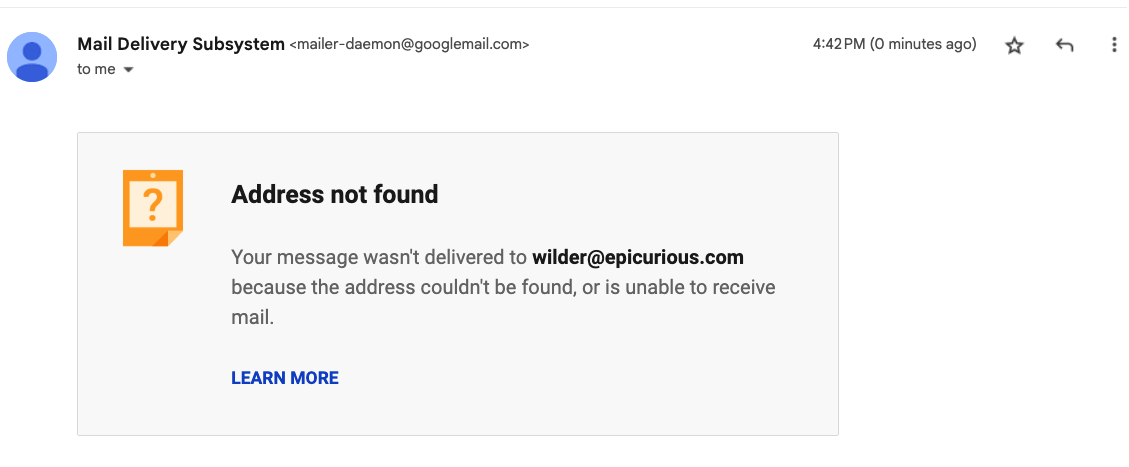
Task: Click "Your message wasn't delivered to" text
Action: tap(378, 257)
